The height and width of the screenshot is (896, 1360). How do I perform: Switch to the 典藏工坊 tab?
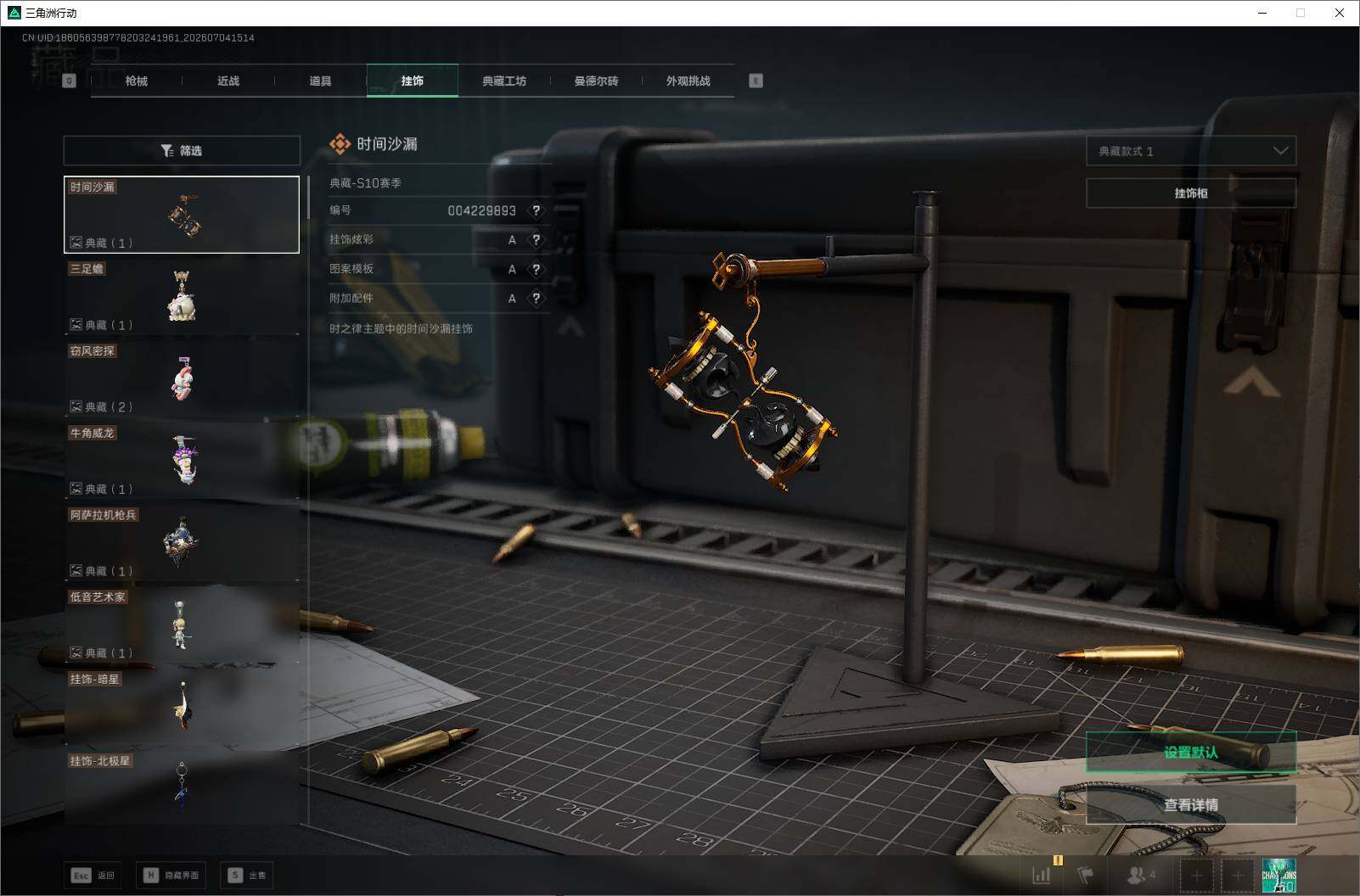[x=504, y=81]
